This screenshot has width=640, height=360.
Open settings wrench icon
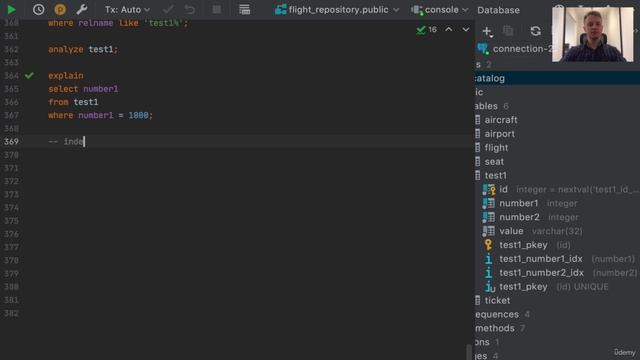[x=82, y=9]
